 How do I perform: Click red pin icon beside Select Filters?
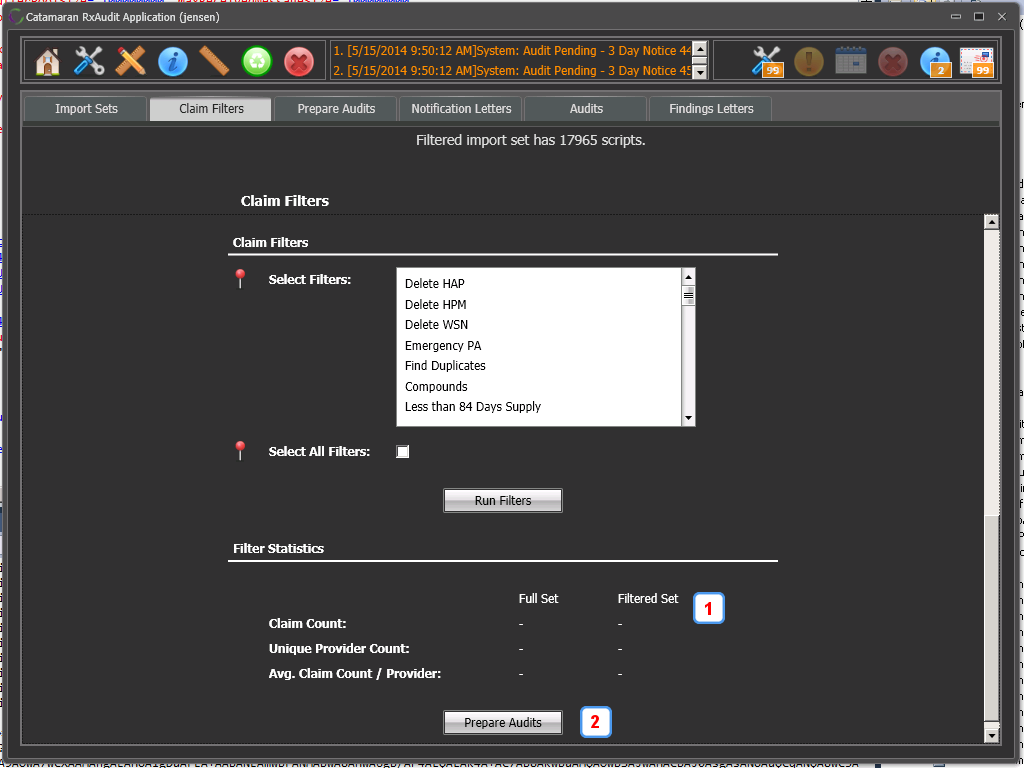240,279
